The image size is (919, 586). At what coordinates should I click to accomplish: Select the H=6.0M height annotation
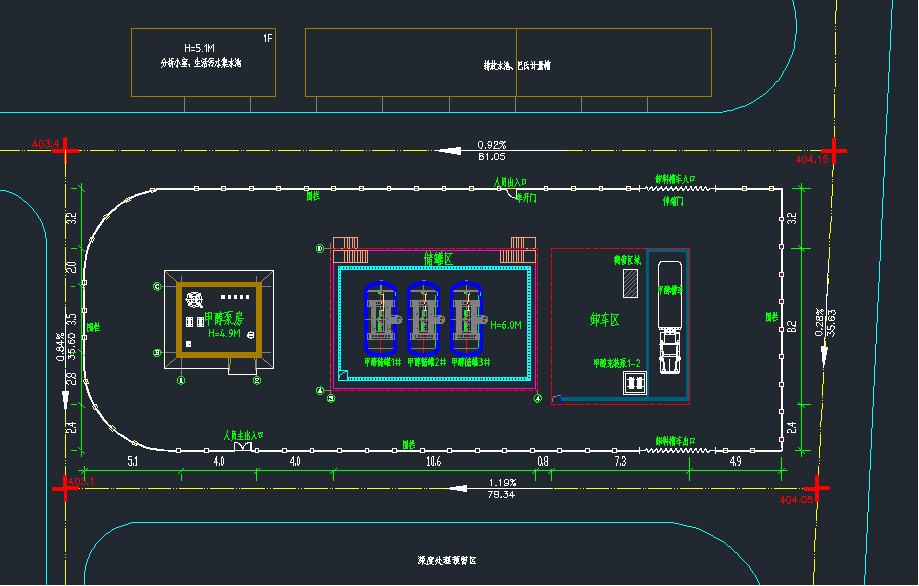pos(505,325)
